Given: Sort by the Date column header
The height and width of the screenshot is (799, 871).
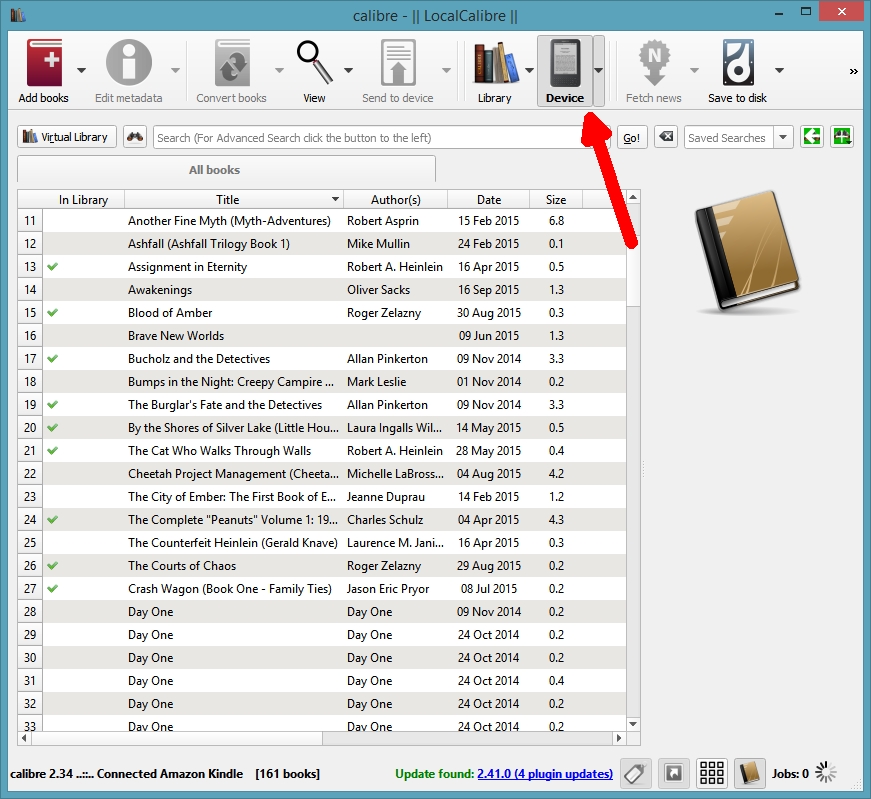Looking at the screenshot, I should (x=489, y=199).
